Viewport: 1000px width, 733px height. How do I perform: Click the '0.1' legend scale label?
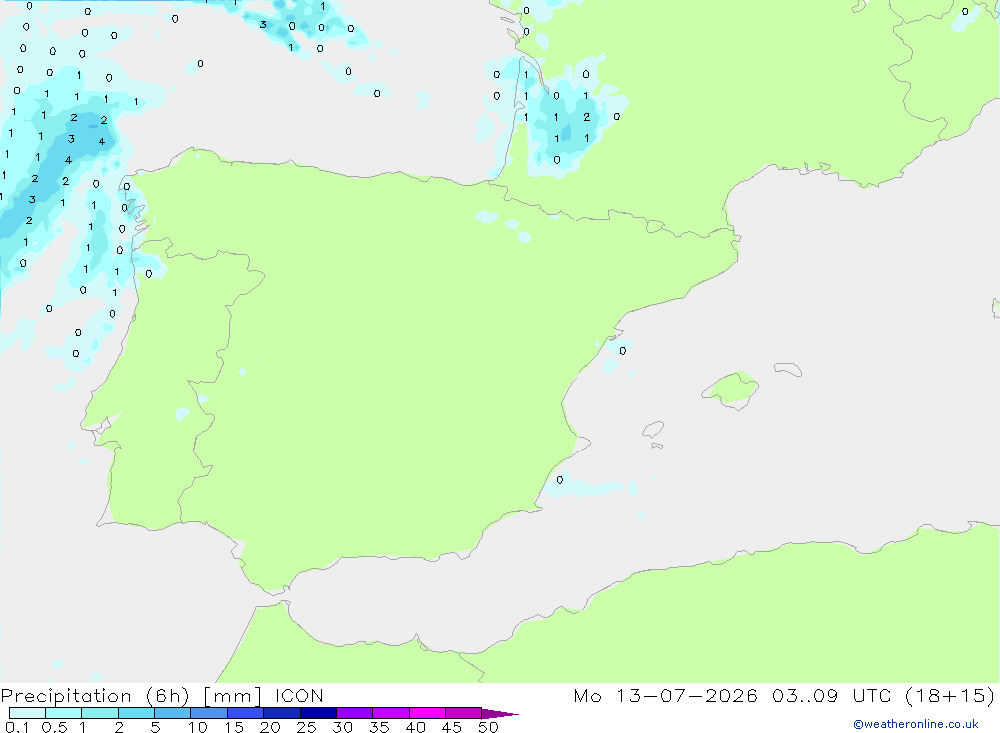[x=17, y=727]
